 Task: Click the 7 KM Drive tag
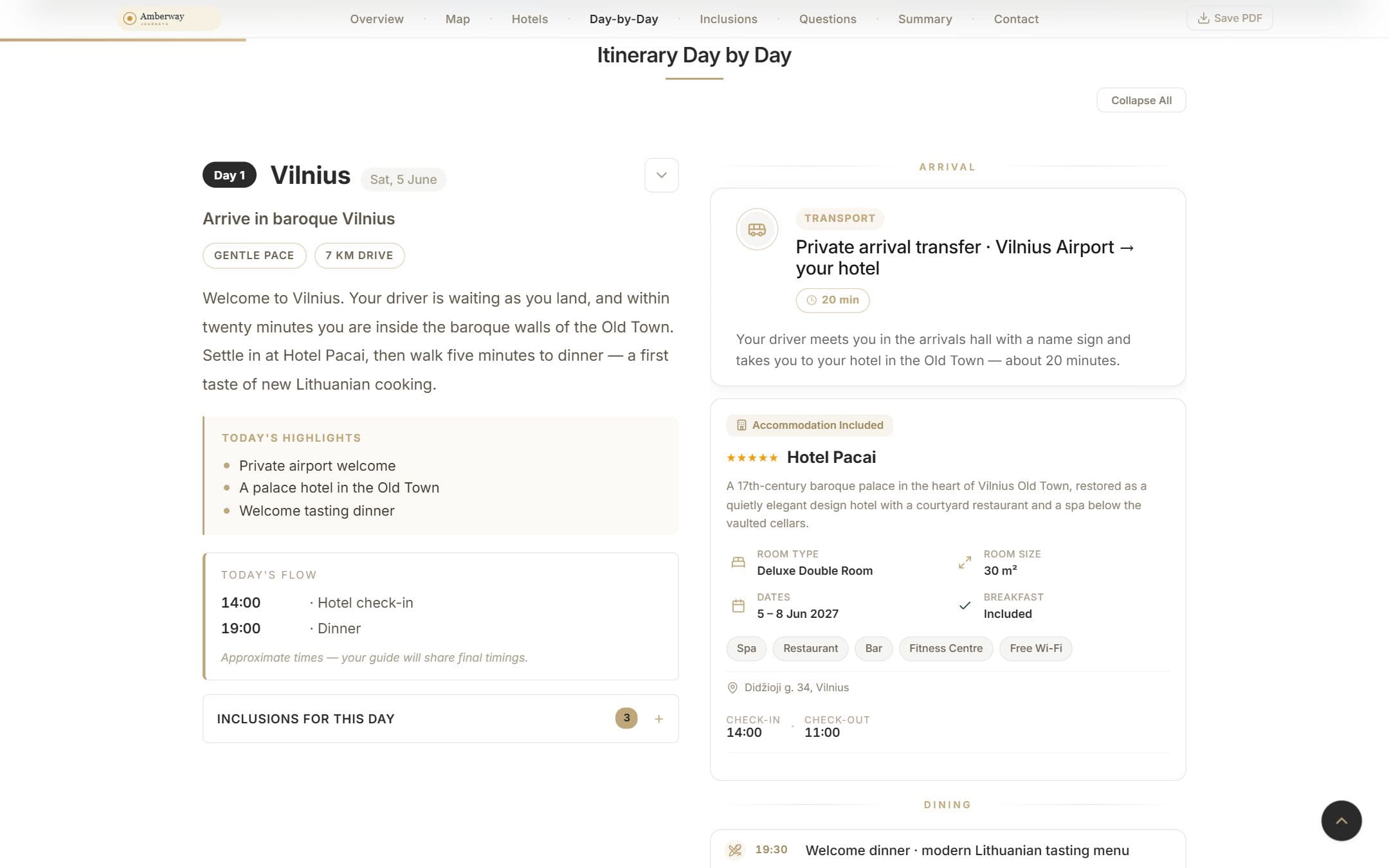click(359, 255)
